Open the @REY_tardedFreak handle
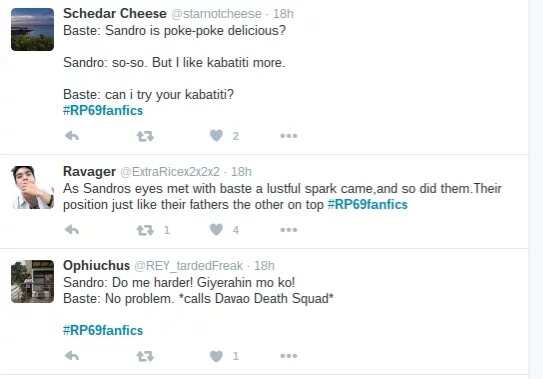Viewport: 543px width, 379px height. coord(188,266)
